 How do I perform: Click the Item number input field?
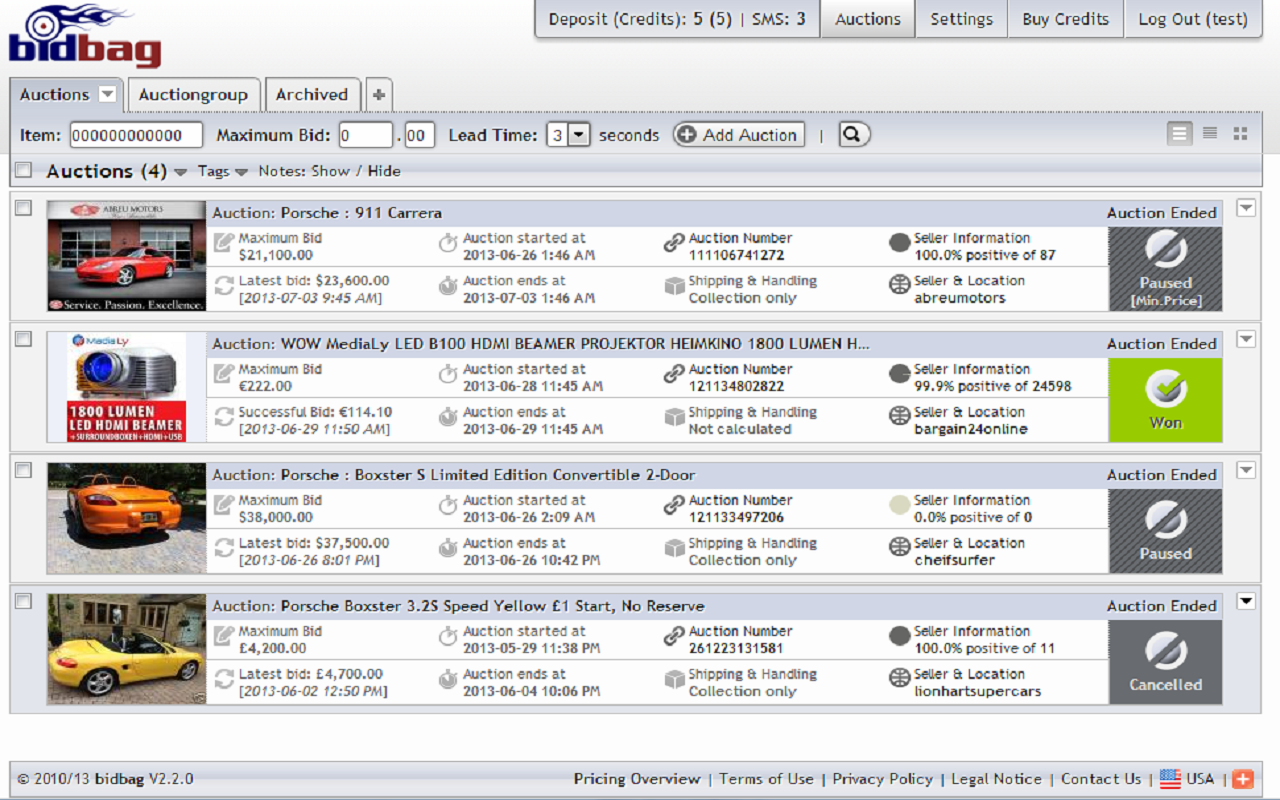pos(136,135)
